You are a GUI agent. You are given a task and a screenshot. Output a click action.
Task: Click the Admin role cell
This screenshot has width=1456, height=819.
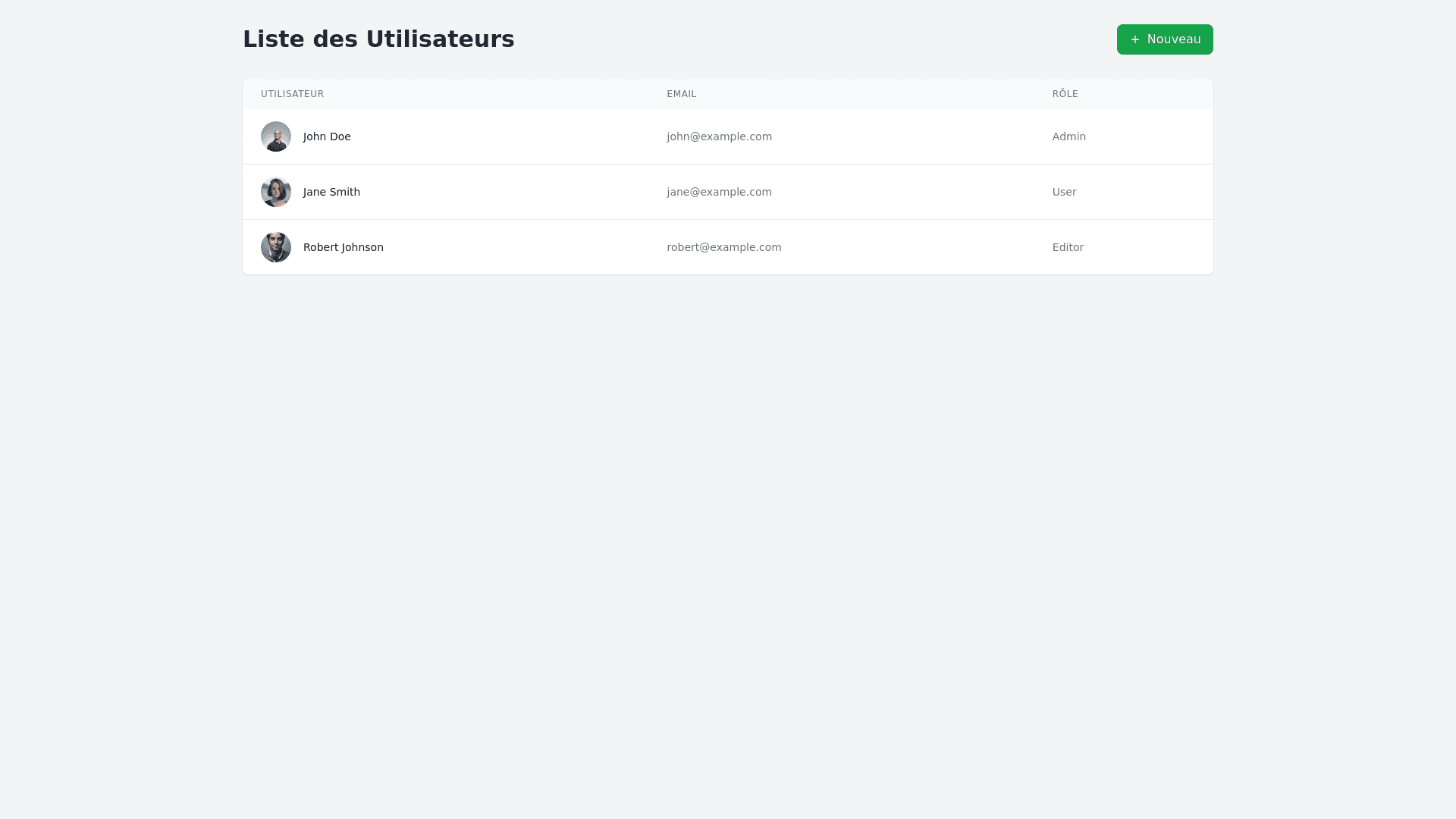click(x=1068, y=136)
